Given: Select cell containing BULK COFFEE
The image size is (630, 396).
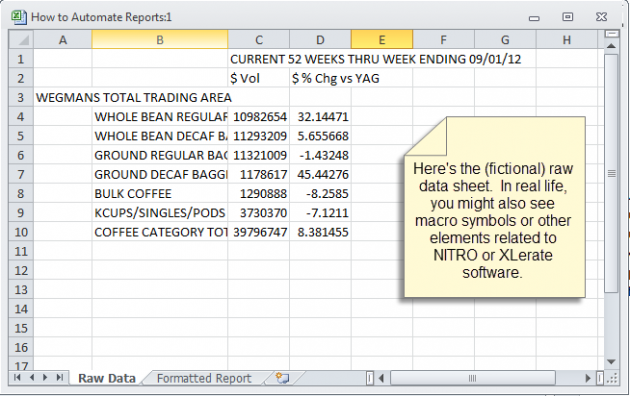Looking at the screenshot, I should (x=160, y=194).
